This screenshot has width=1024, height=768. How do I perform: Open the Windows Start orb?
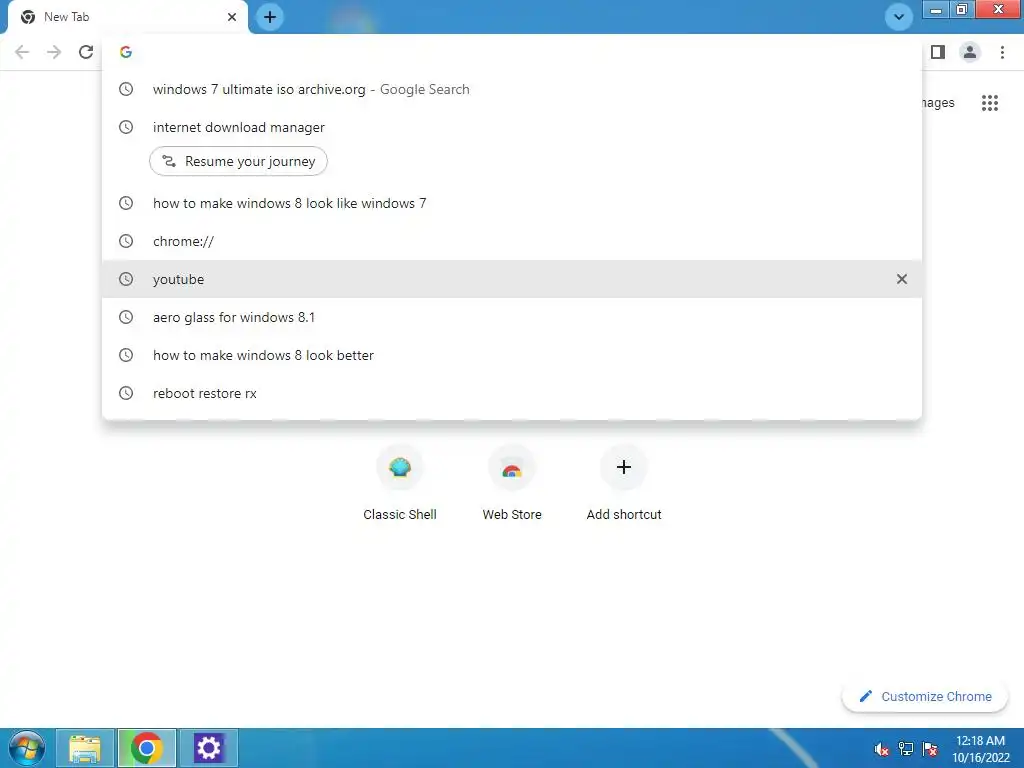27,748
